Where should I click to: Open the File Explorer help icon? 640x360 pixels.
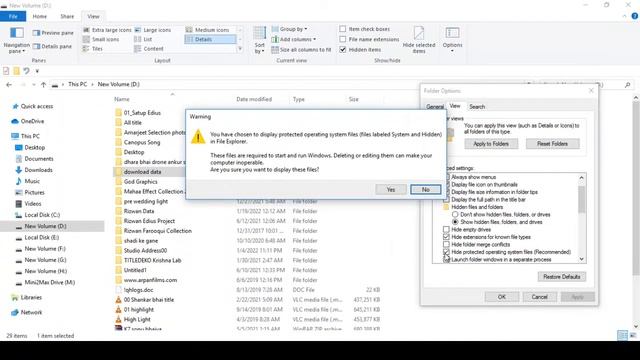point(634,16)
